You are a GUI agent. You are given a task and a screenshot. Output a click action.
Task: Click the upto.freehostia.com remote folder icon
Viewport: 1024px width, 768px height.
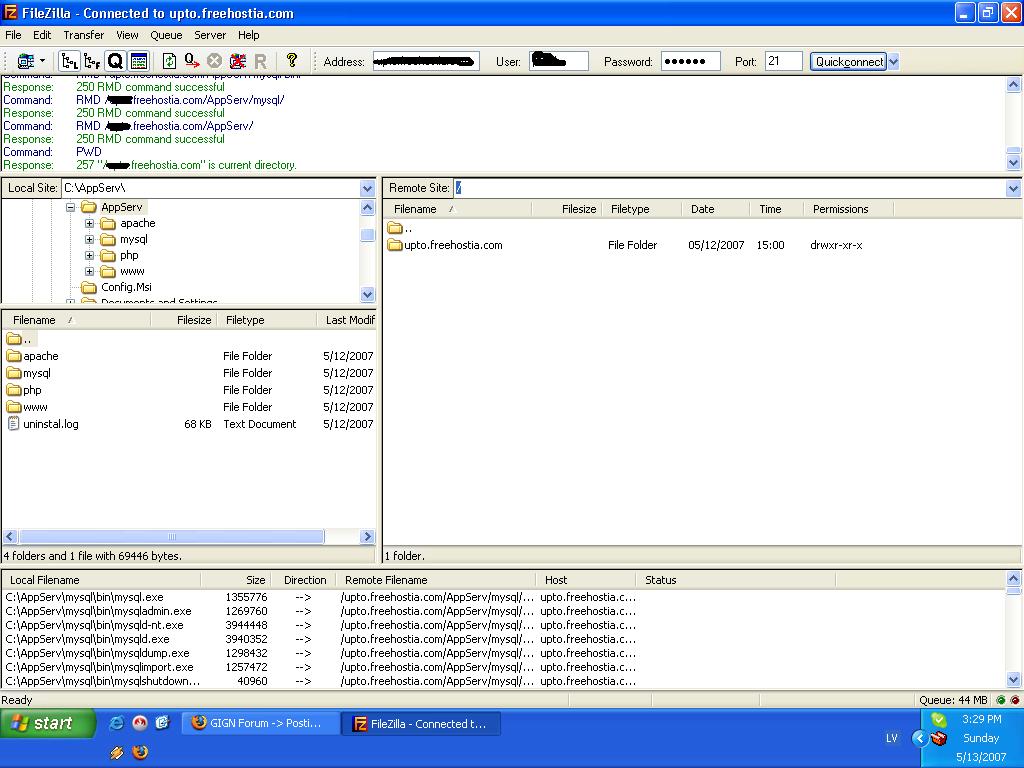[394, 245]
